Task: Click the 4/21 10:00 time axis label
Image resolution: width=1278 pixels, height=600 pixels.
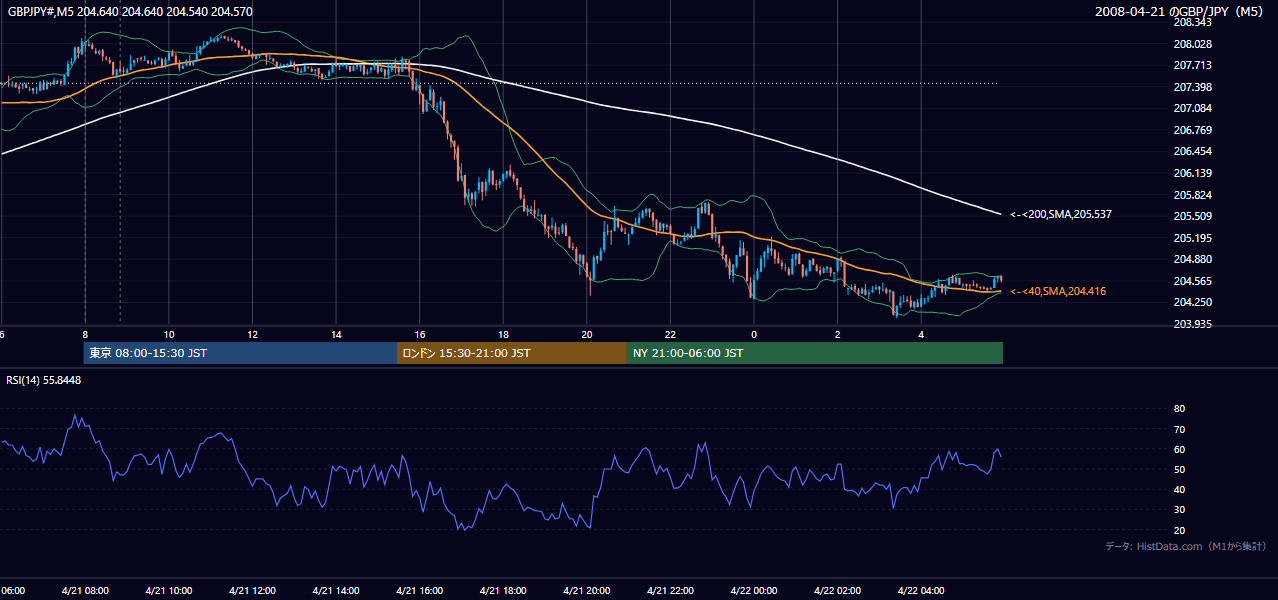Action: (168, 590)
